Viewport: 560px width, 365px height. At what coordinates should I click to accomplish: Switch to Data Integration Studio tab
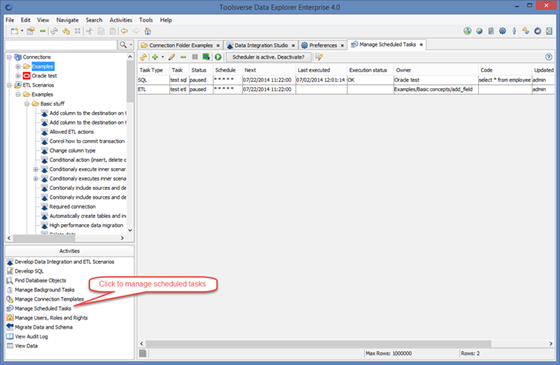(x=261, y=45)
